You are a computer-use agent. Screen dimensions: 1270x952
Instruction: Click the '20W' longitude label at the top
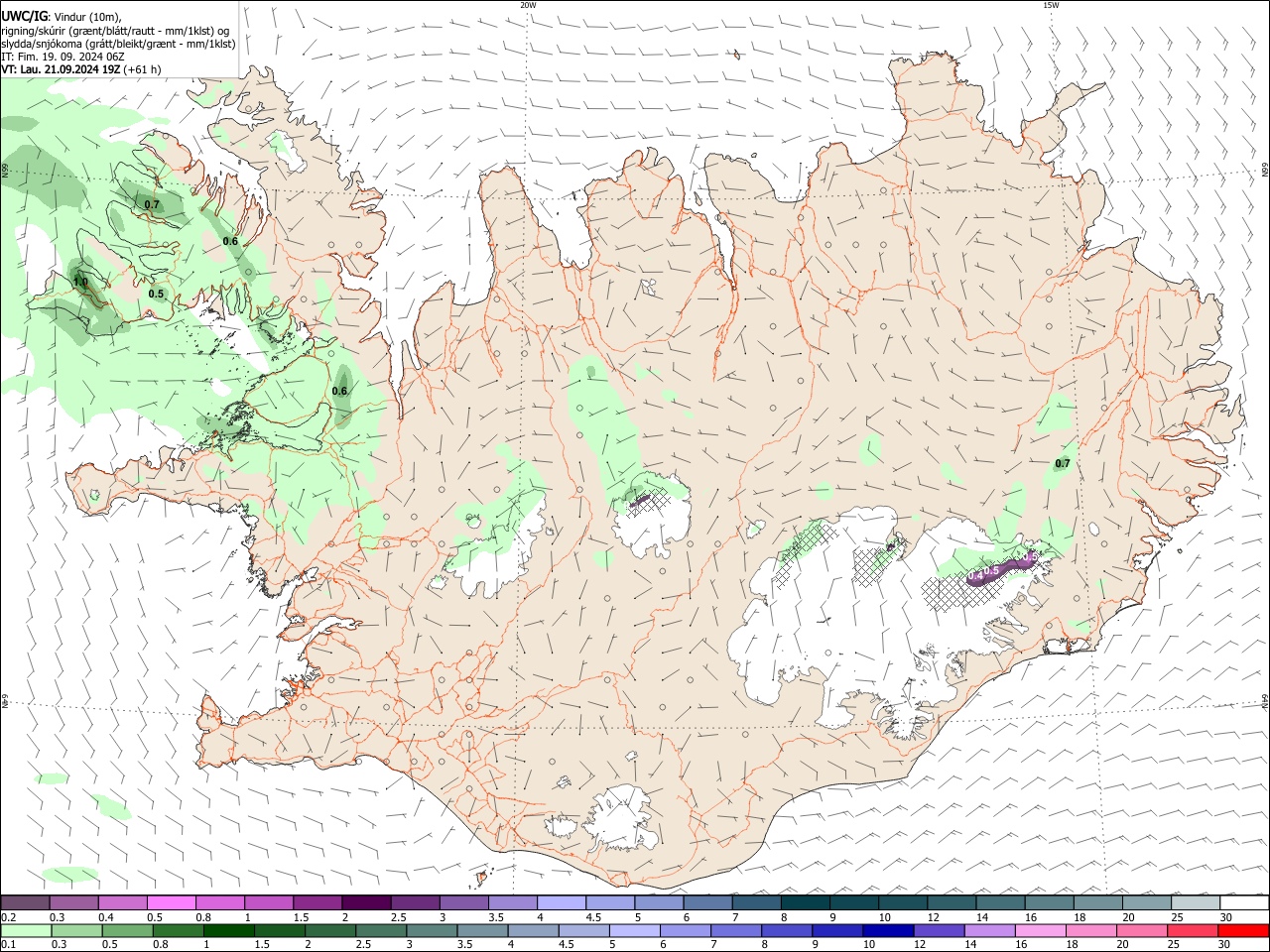(x=528, y=5)
